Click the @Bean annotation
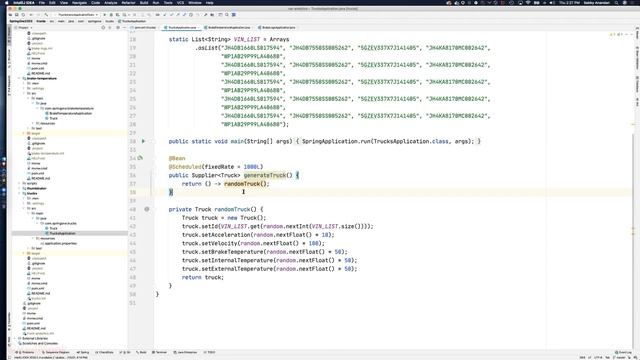The height and width of the screenshot is (360, 640). (177, 158)
